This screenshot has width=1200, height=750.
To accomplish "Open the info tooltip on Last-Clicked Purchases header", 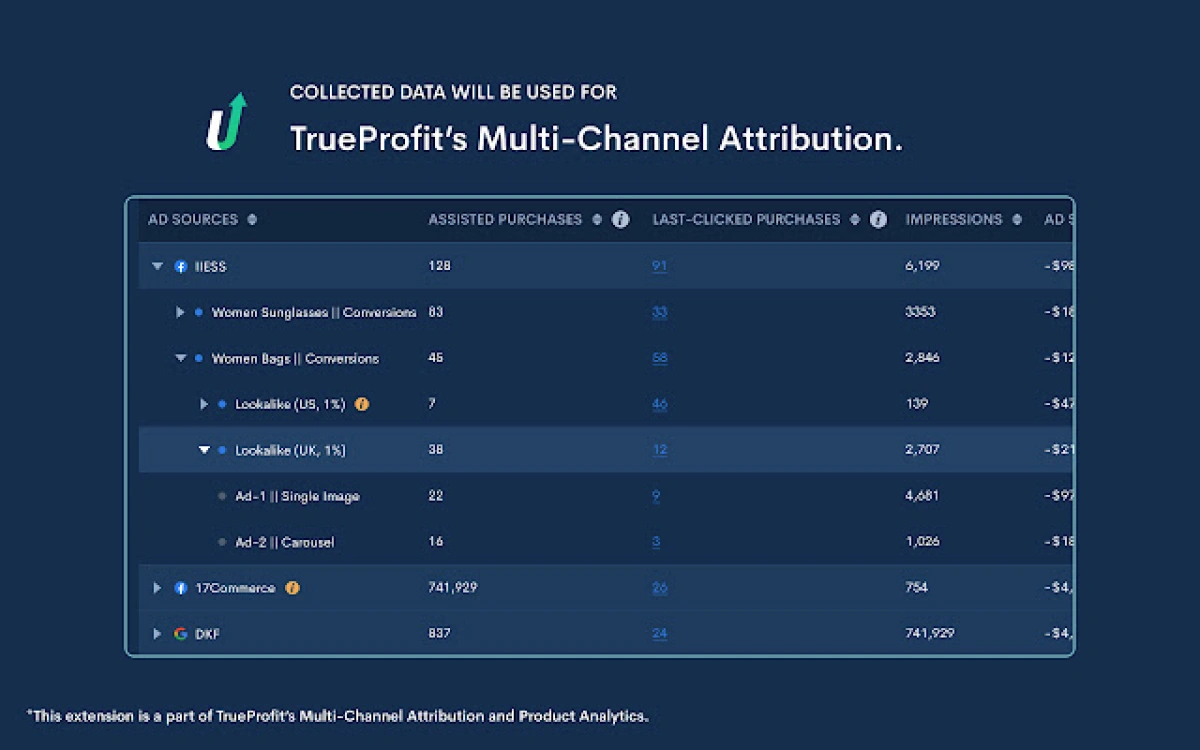I will 878,219.
